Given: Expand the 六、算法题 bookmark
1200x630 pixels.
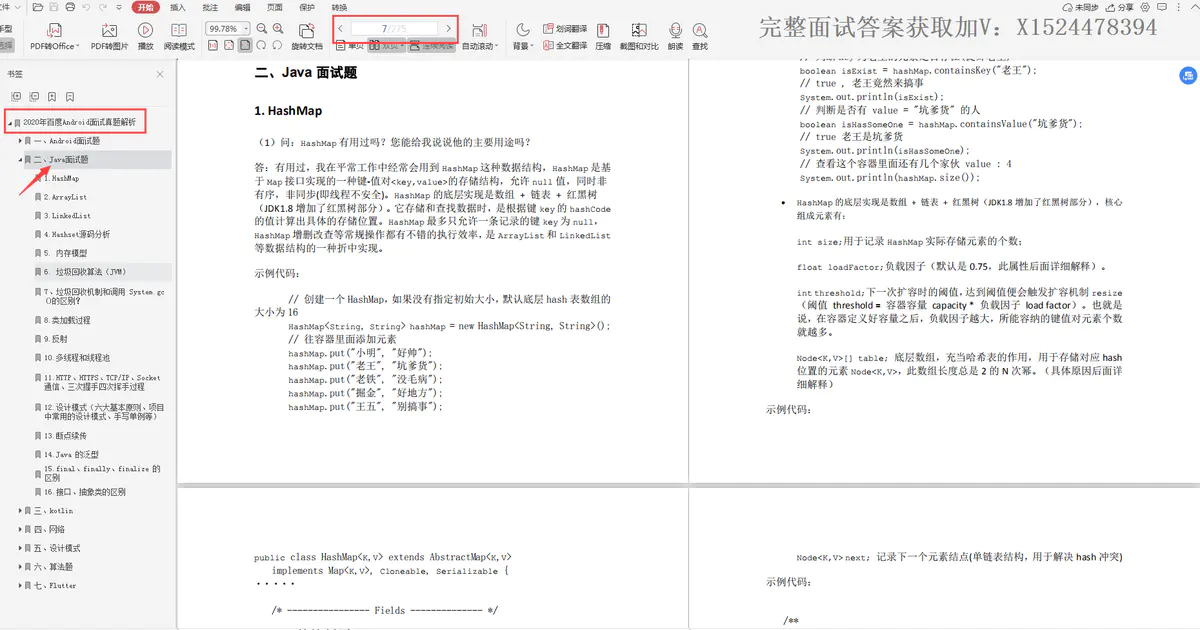Looking at the screenshot, I should [21, 567].
